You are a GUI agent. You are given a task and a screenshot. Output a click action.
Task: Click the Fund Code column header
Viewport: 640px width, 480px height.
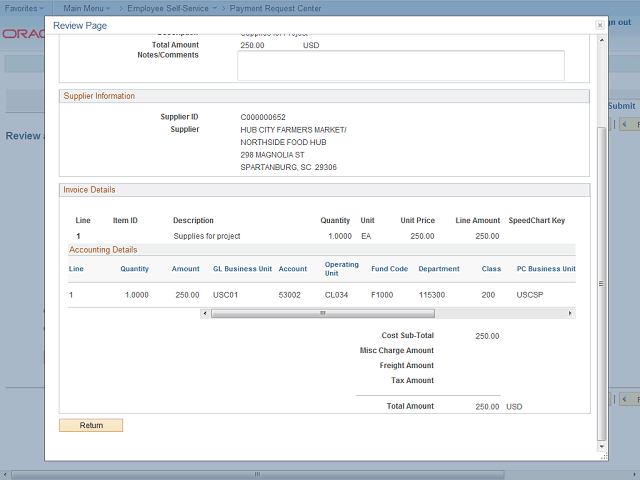click(389, 269)
